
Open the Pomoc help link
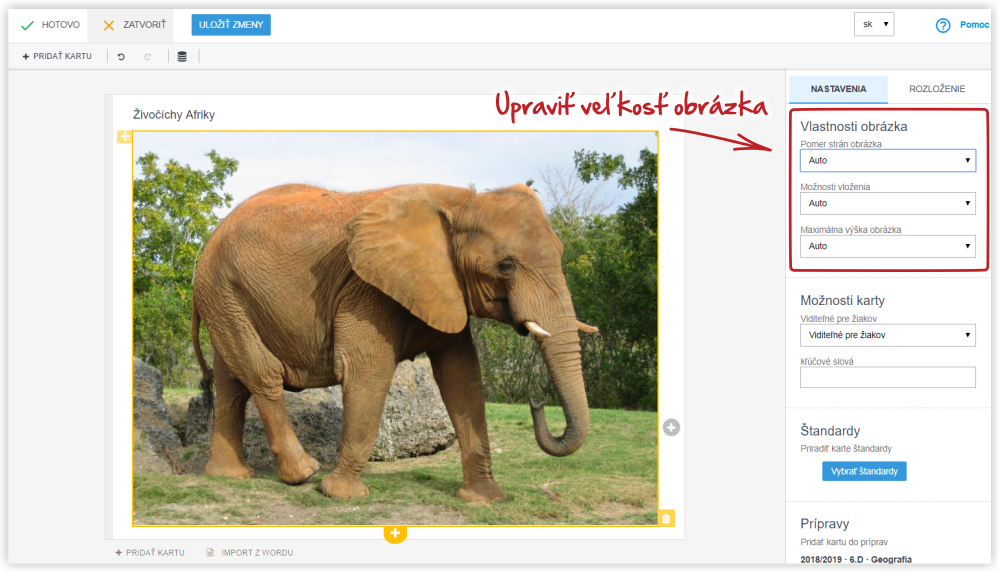[974, 25]
